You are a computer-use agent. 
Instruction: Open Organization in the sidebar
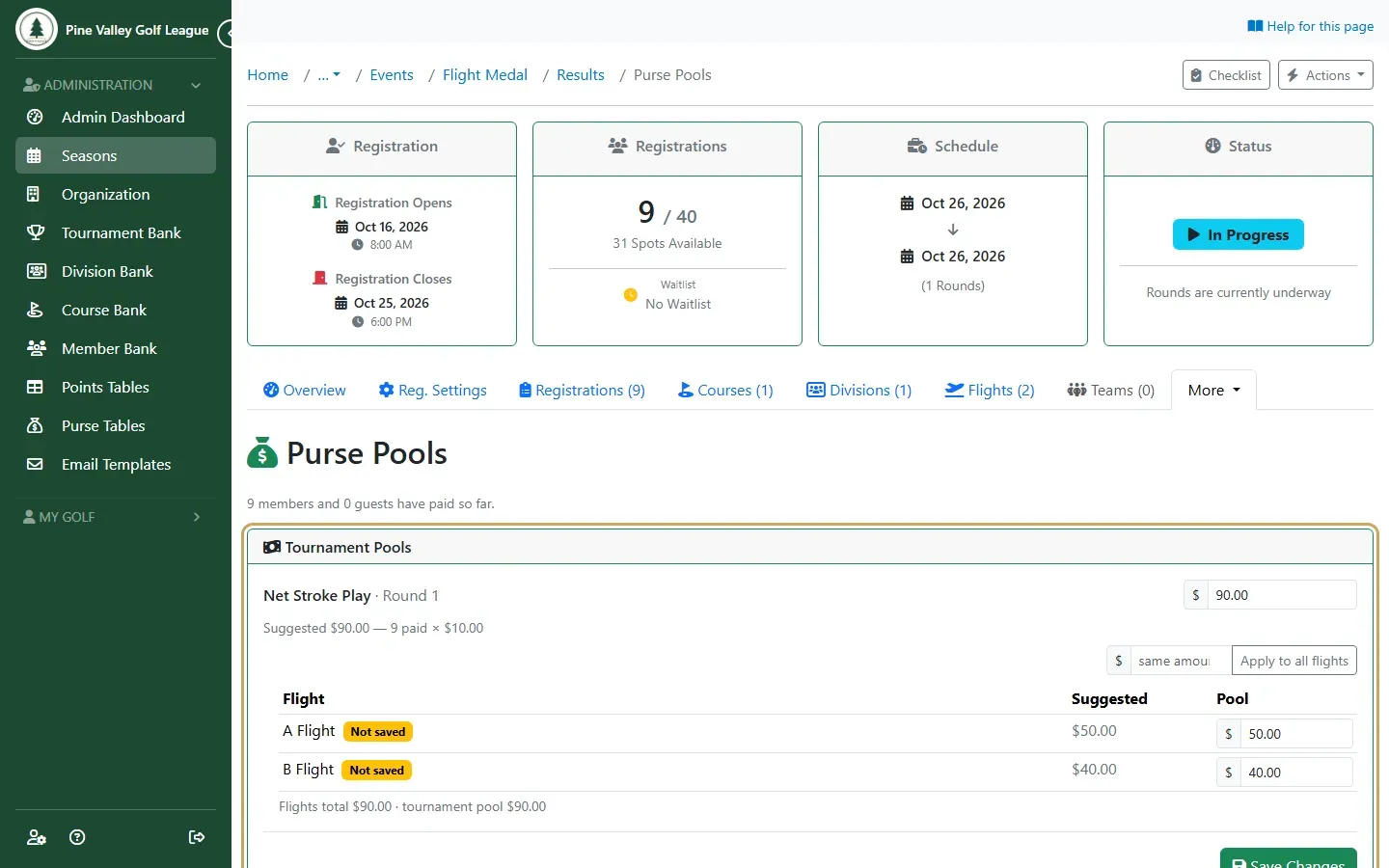[x=116, y=194]
